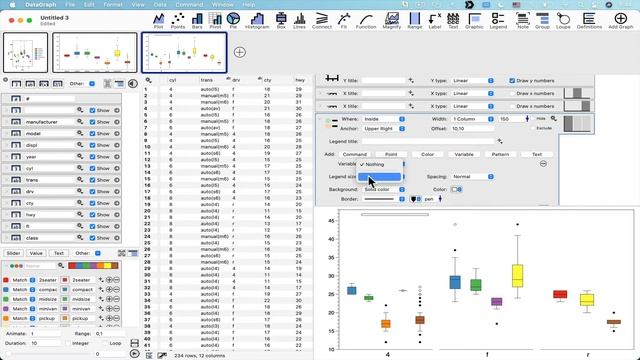Select the Magnify tool
This screenshot has width=640, height=360.
click(x=391, y=20)
